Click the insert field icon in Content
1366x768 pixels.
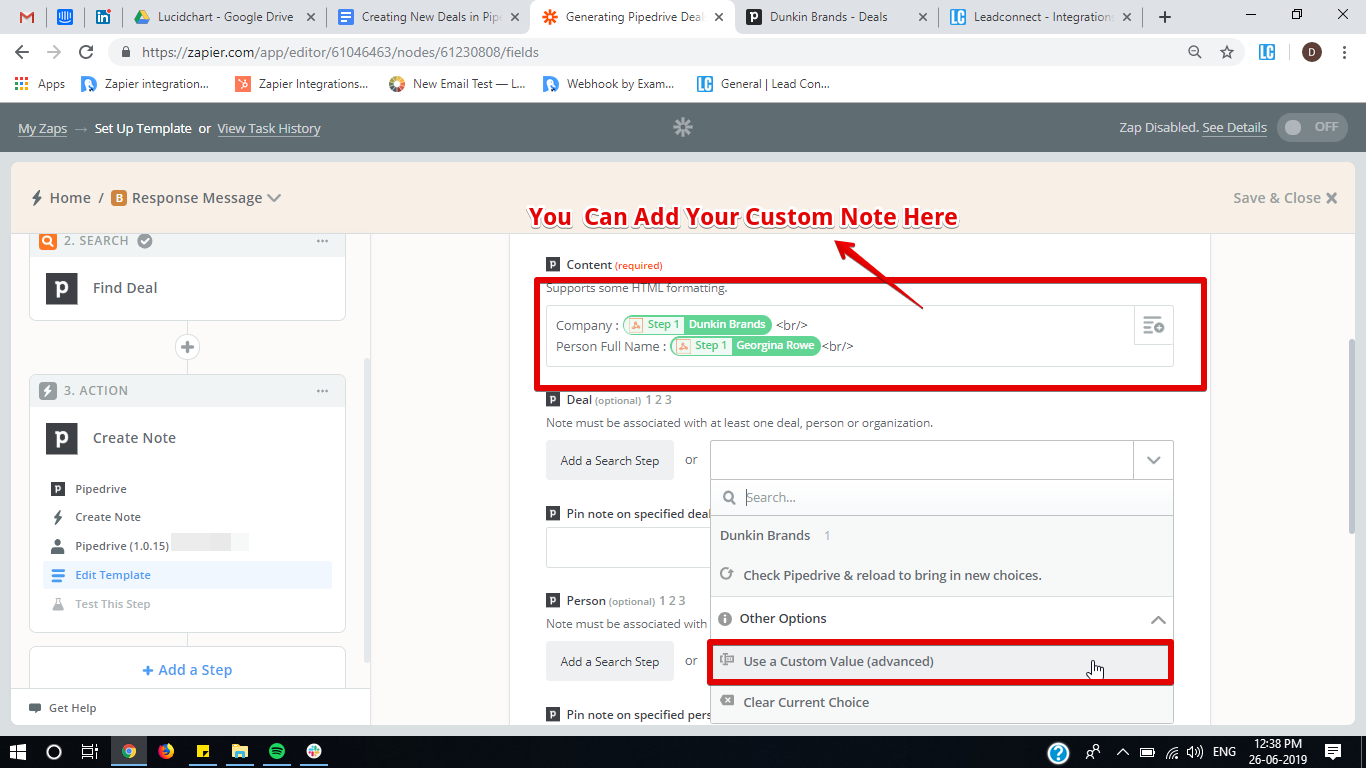(x=1153, y=325)
